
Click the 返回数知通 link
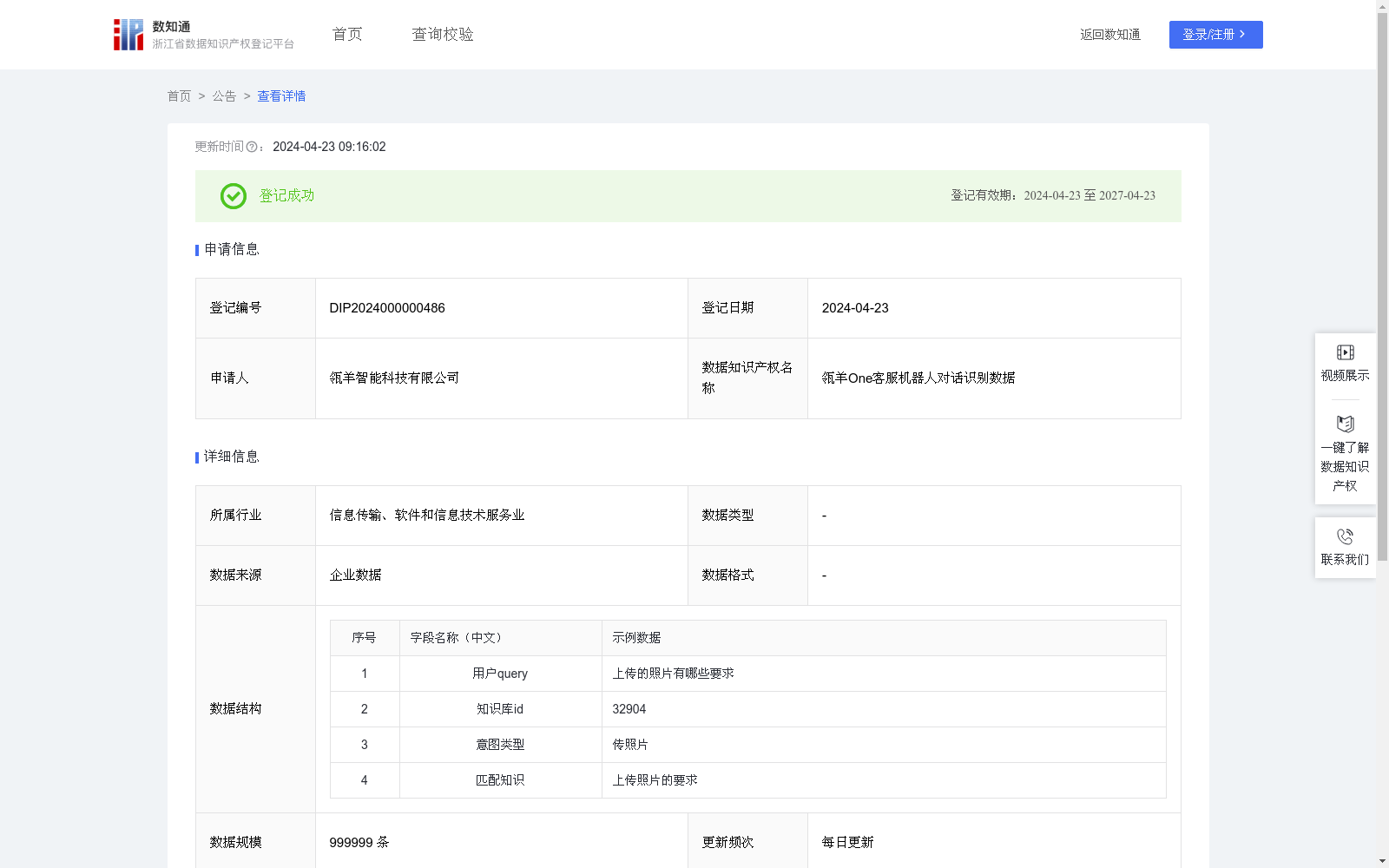(x=1110, y=35)
